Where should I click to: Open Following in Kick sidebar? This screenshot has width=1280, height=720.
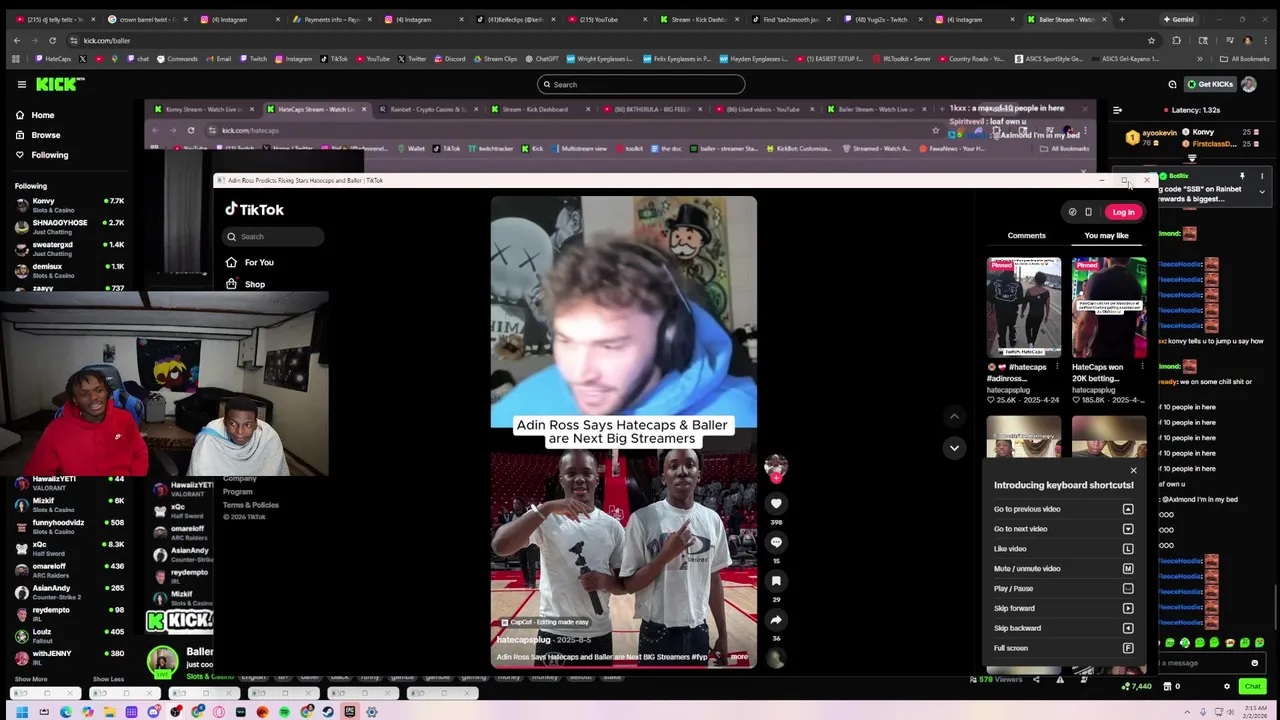(x=49, y=155)
